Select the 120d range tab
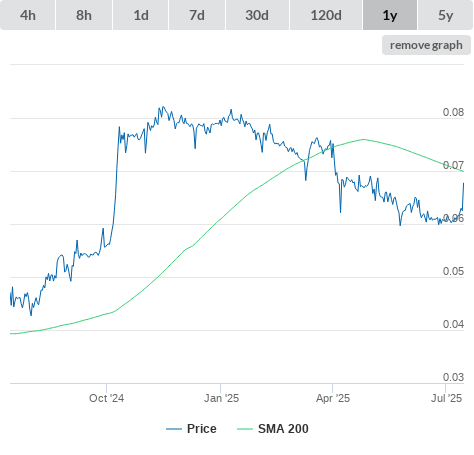 coord(326,15)
